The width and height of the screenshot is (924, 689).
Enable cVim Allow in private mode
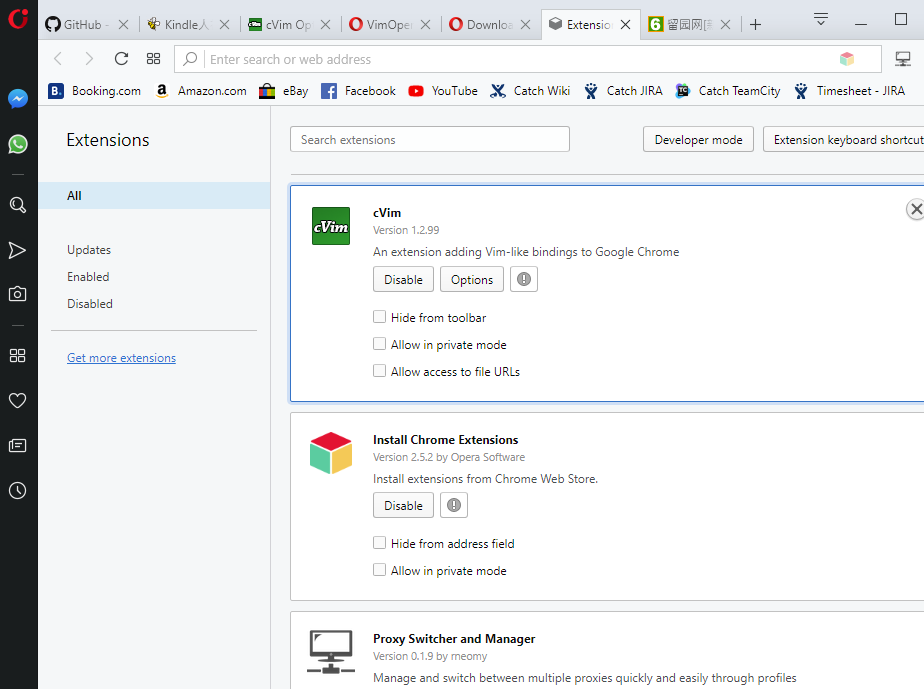tap(380, 344)
